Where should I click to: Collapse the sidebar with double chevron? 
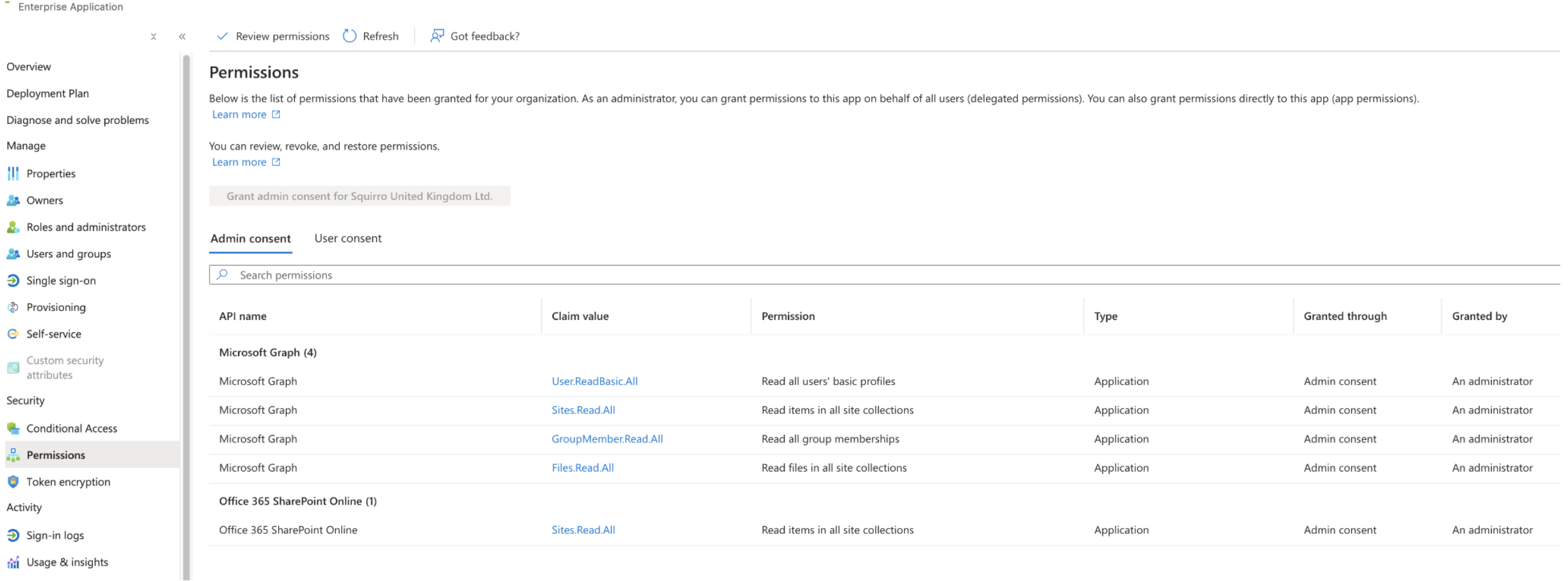[182, 37]
